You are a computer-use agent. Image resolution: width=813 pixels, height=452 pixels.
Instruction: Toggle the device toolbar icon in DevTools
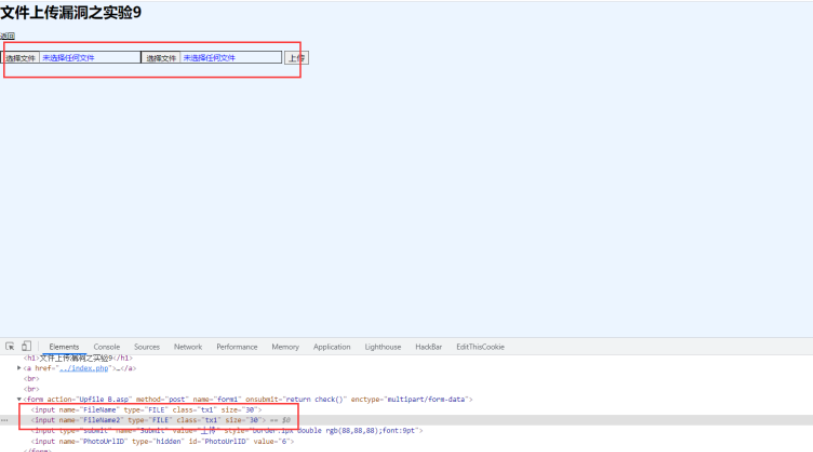[26, 347]
